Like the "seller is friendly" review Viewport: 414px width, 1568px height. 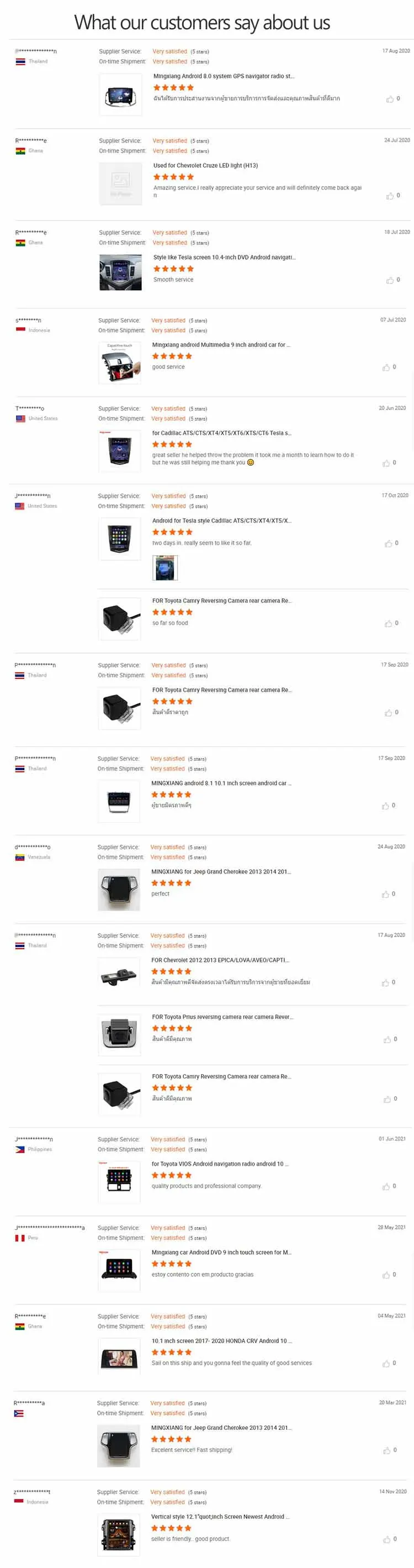coord(386,1539)
